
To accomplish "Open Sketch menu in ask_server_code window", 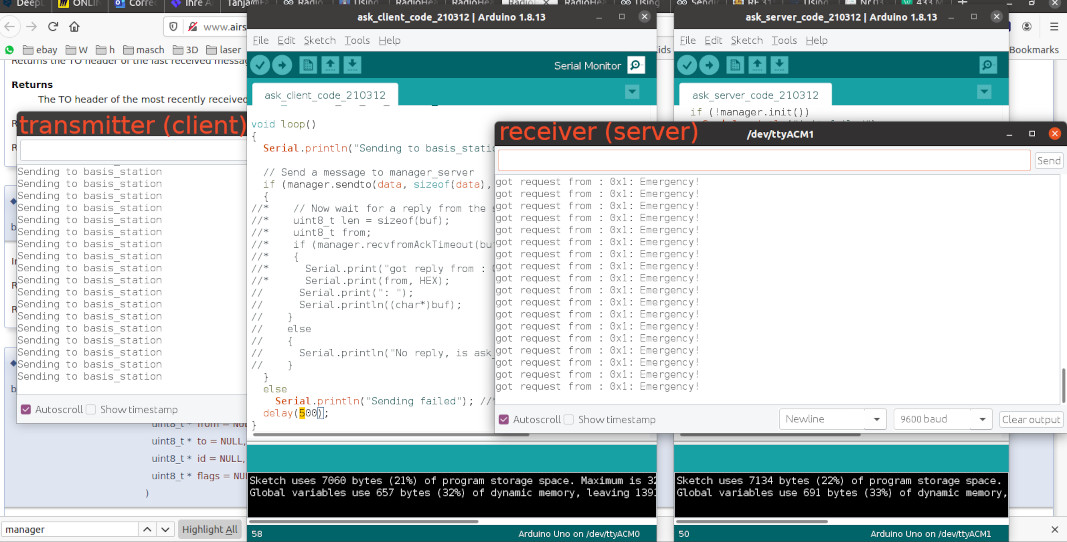I will click(746, 40).
